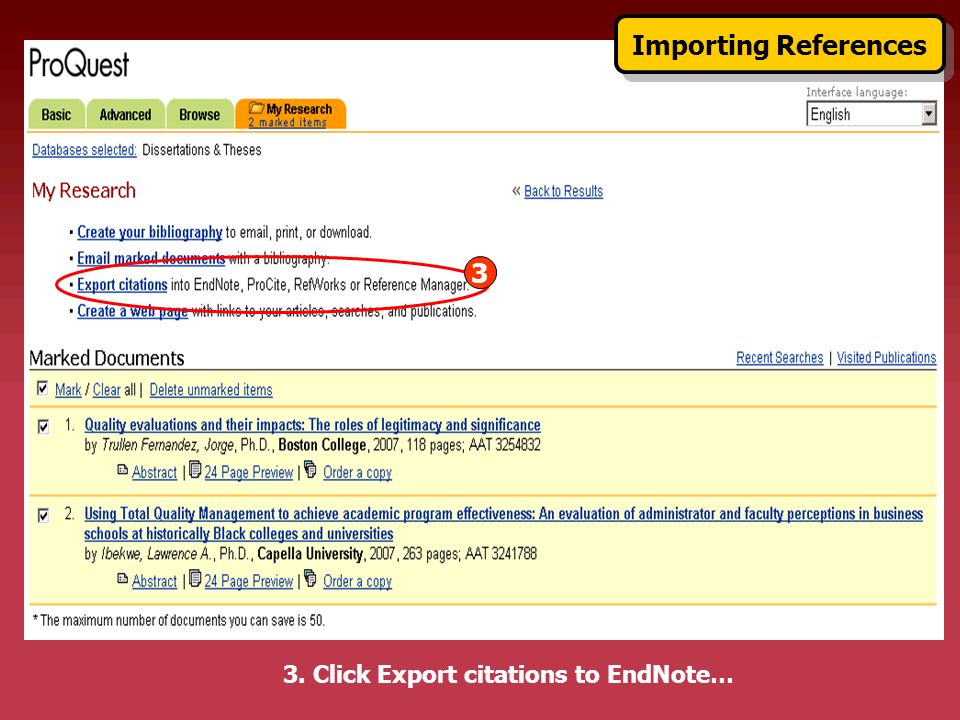Screen dimensions: 960x720
Task: Go Back to Results
Action: (x=563, y=191)
